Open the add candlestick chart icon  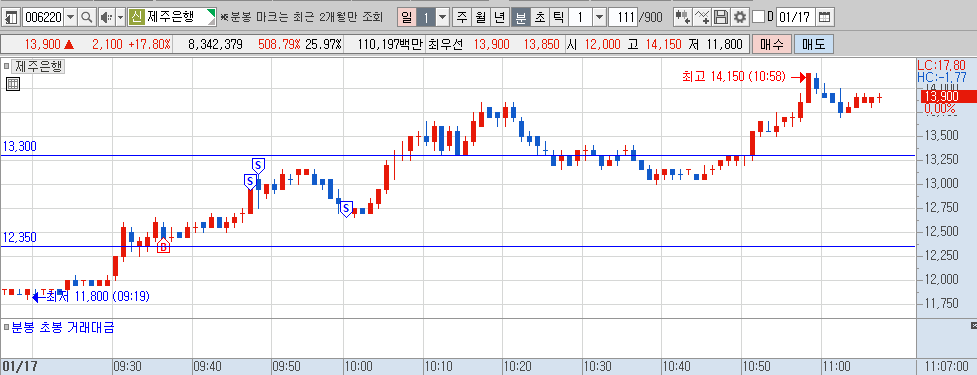coord(683,17)
